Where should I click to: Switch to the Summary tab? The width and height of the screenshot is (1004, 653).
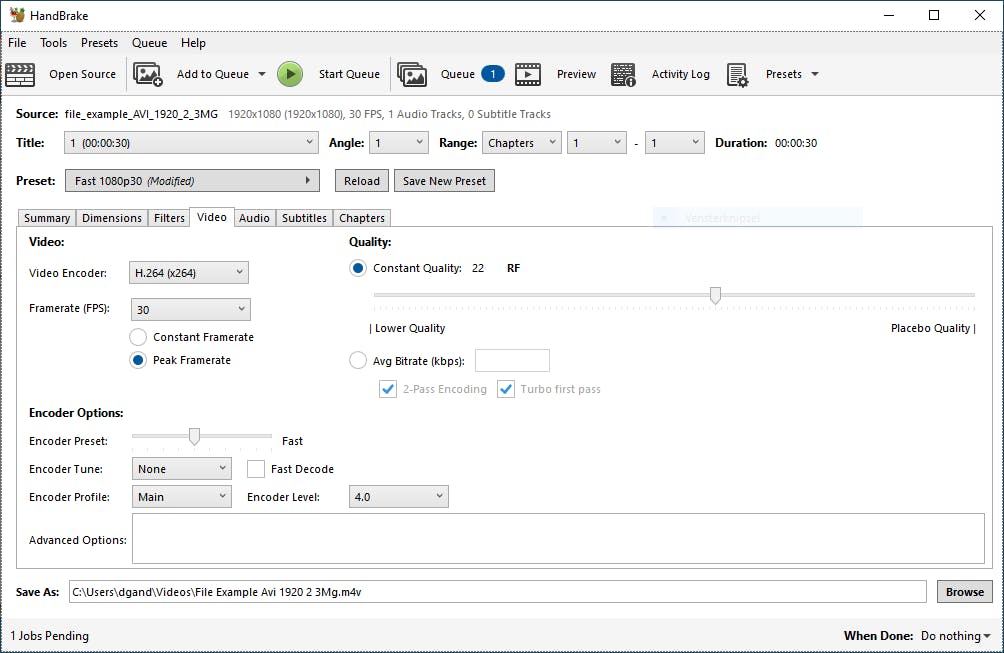(47, 218)
